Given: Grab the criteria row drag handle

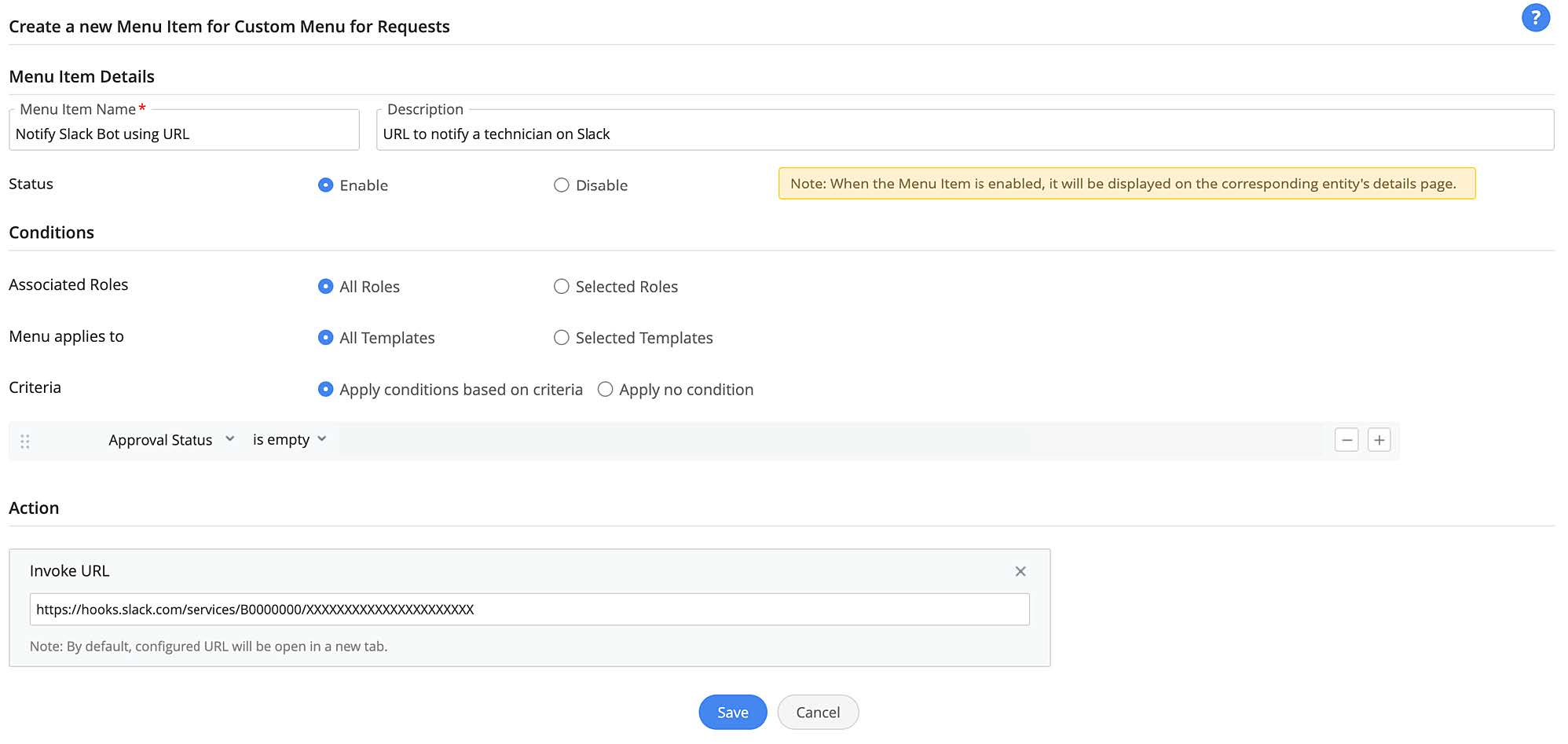Looking at the screenshot, I should [25, 442].
